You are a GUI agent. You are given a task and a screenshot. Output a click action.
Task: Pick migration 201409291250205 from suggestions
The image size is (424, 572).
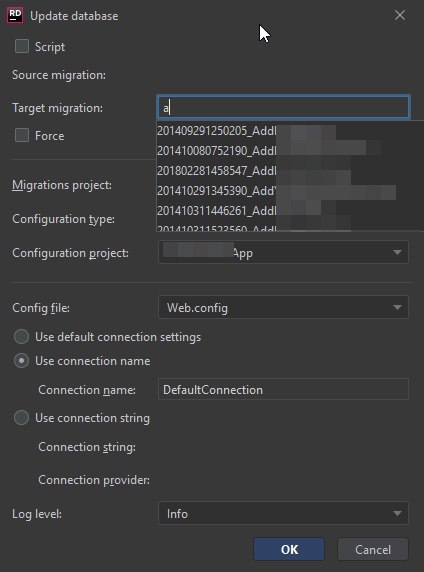pos(290,131)
